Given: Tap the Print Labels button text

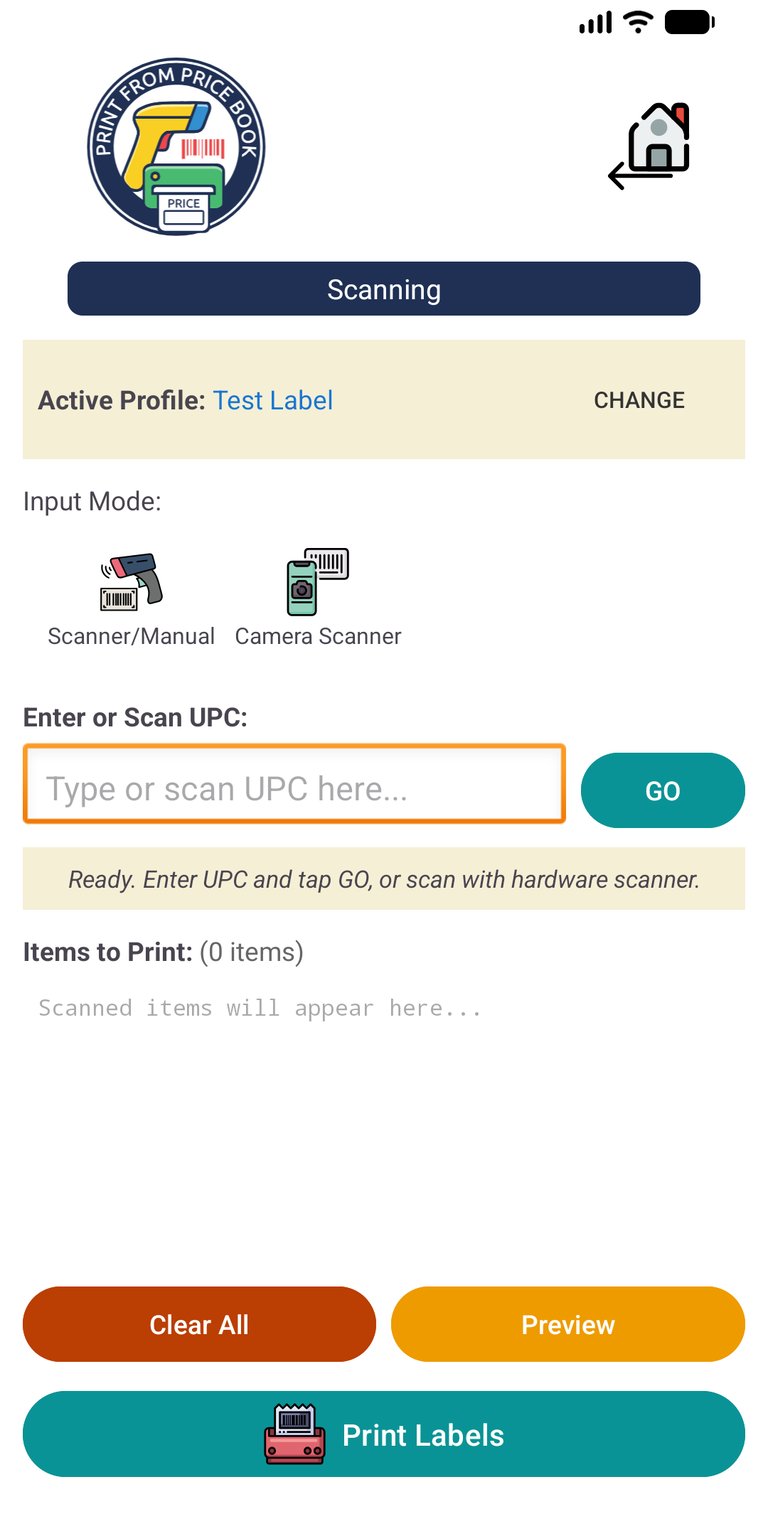Looking at the screenshot, I should 423,1435.
